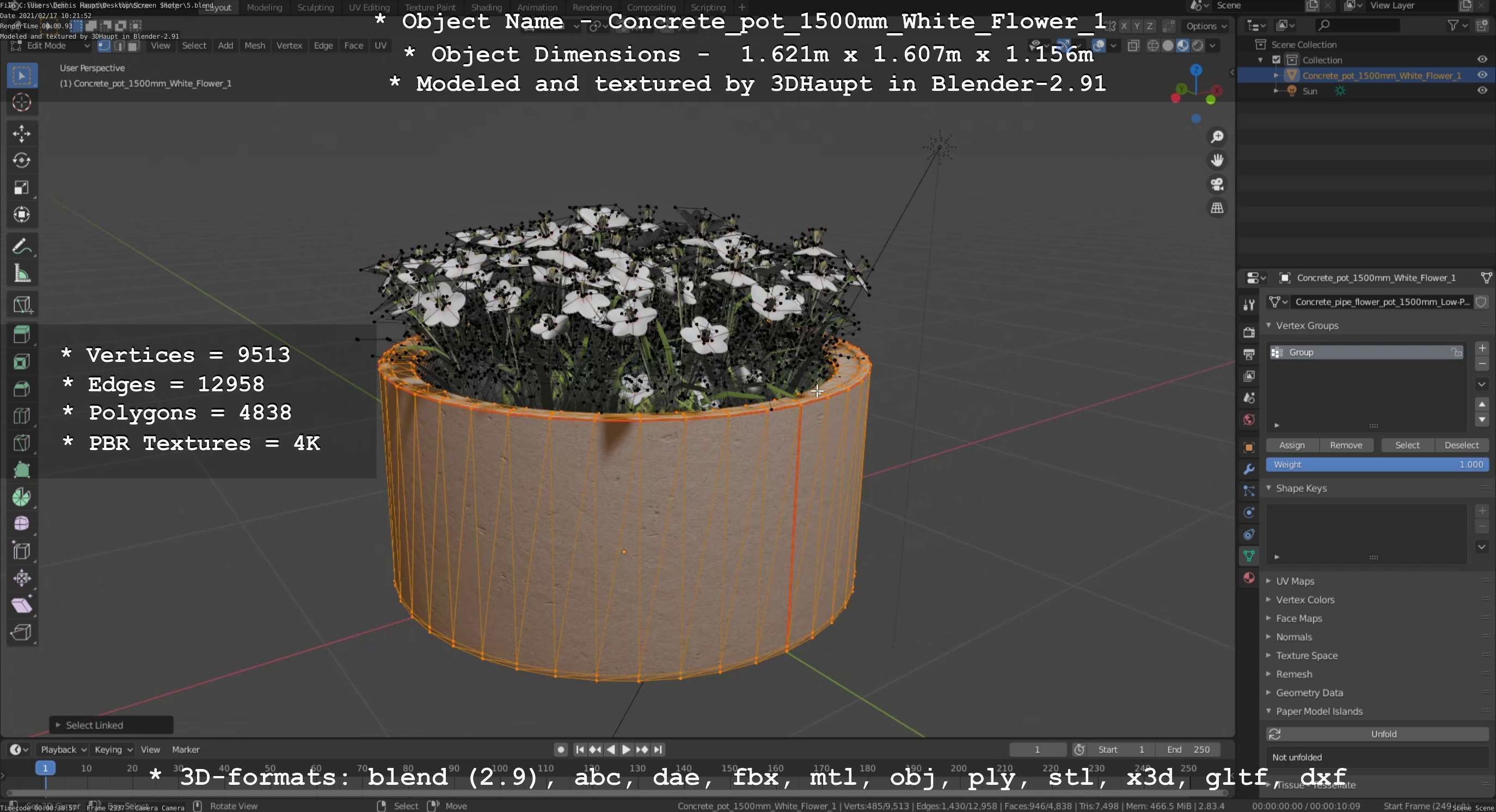
Task: Choose the Inset Faces tool
Action: [22, 361]
